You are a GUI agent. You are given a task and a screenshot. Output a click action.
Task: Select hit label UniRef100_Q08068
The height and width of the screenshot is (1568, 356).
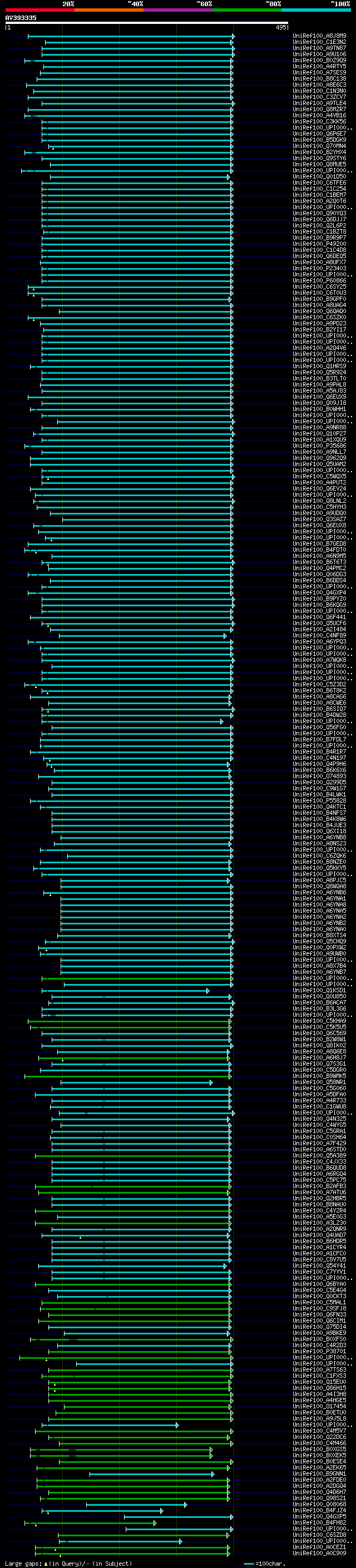pos(319,1504)
